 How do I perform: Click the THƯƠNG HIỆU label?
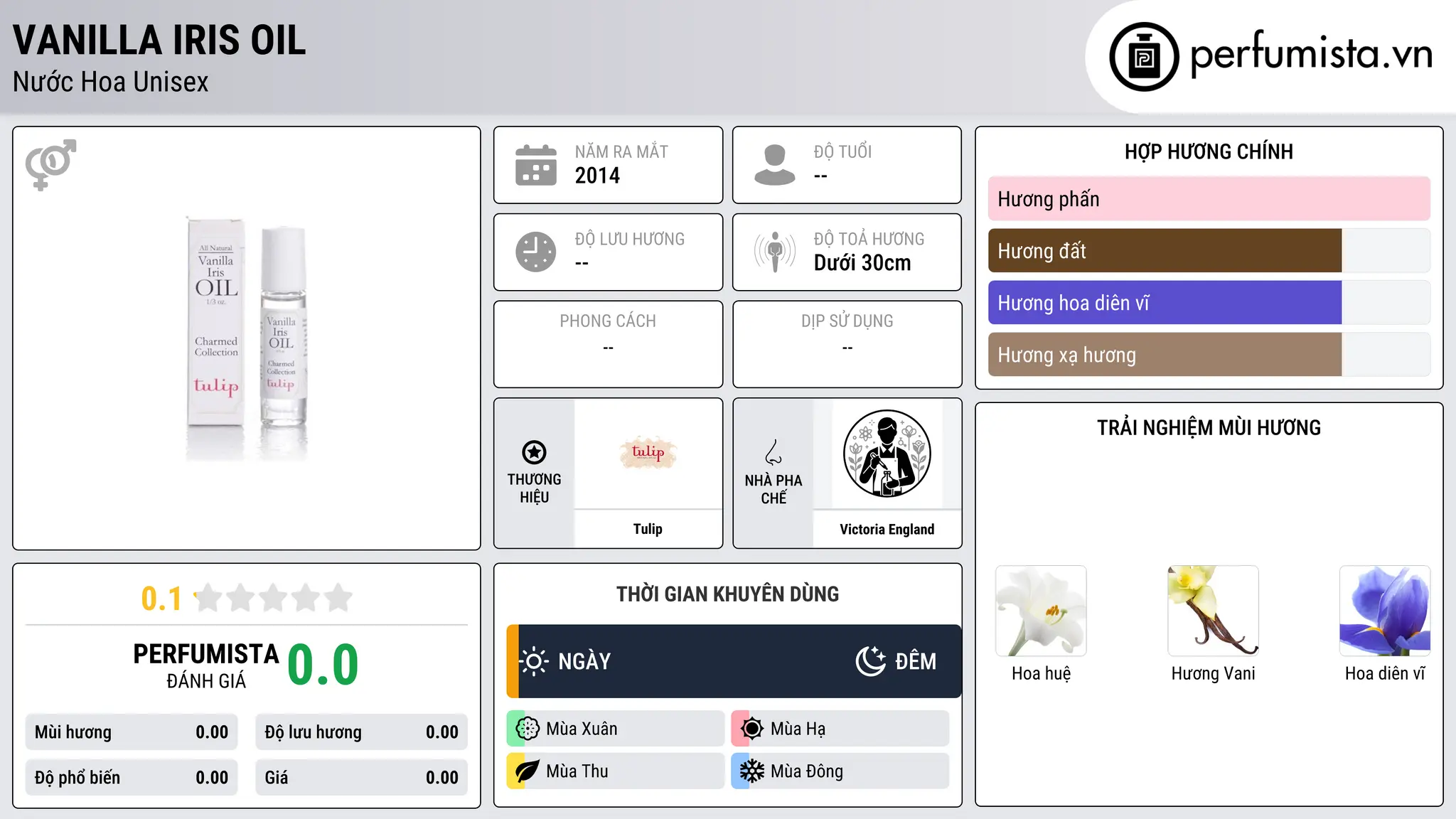pyautogui.click(x=534, y=488)
